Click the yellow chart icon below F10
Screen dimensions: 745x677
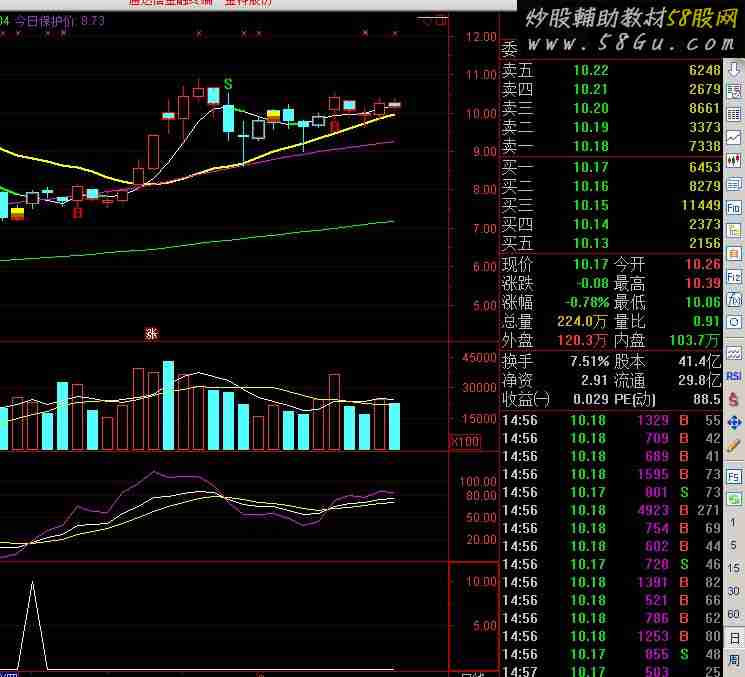click(x=734, y=231)
